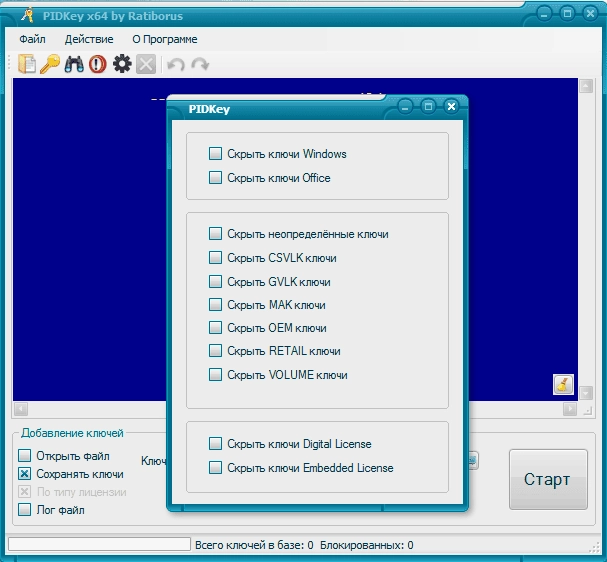Viewport: 607px width, 562px height.
Task: Click the Старт button
Action: [x=548, y=479]
